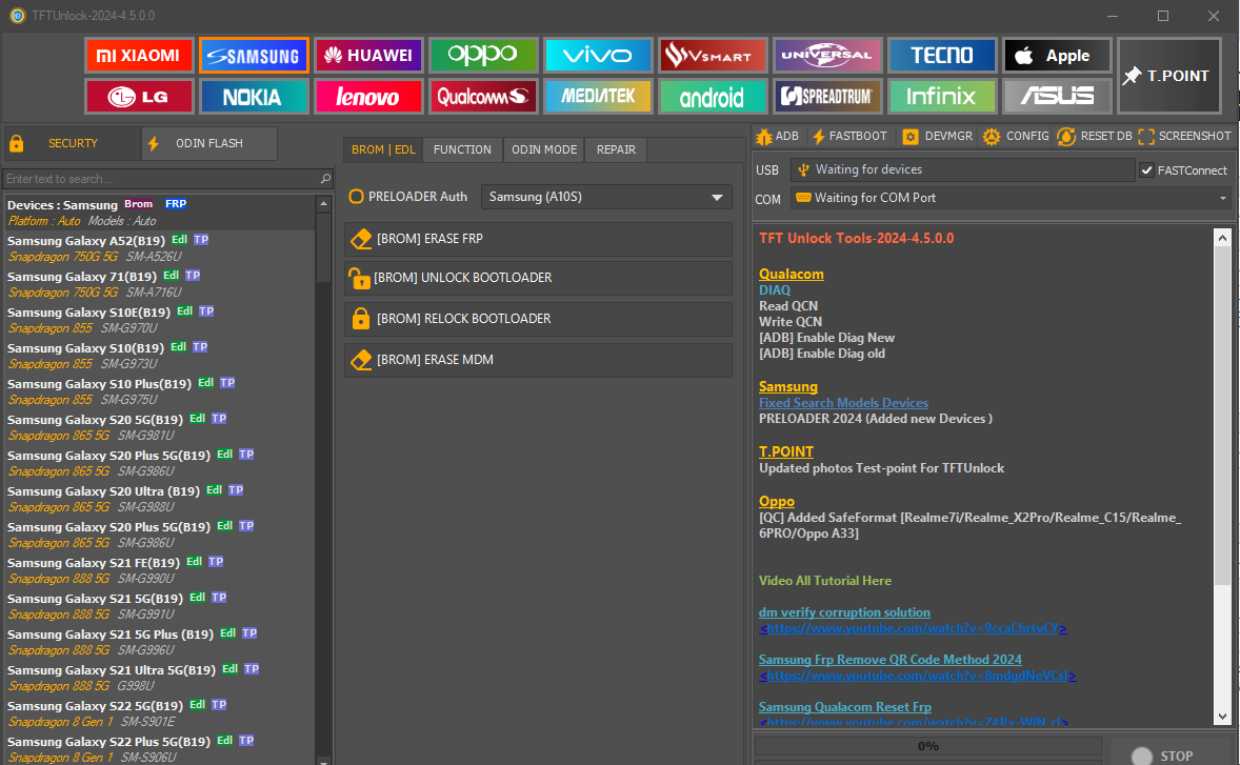Open the DEVMGR device manager

point(937,136)
